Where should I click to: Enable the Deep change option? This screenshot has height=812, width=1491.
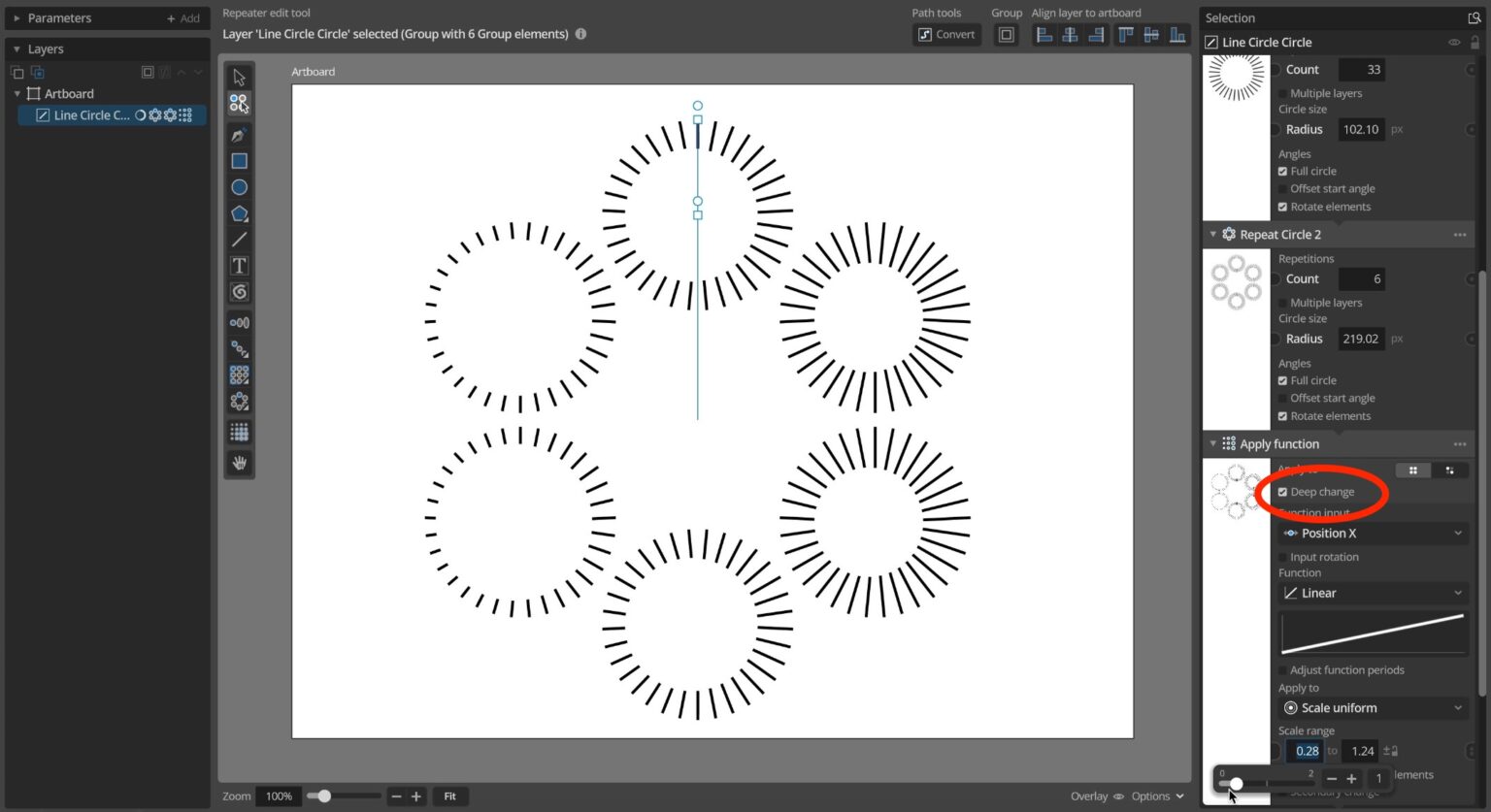[x=1283, y=492]
